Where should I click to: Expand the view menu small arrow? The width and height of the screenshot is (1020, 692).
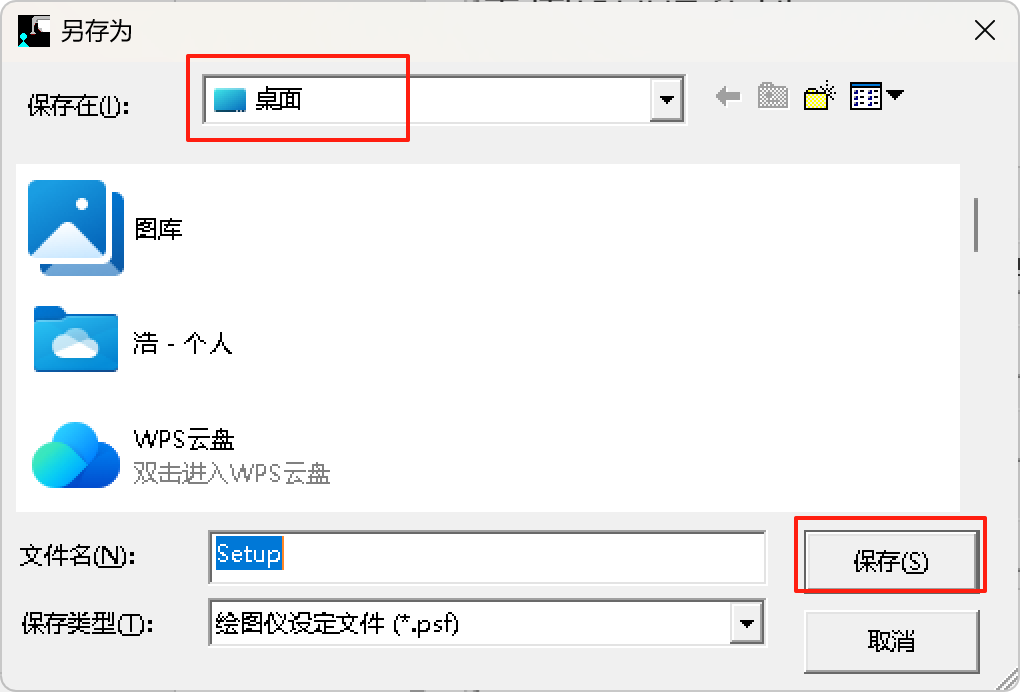895,95
